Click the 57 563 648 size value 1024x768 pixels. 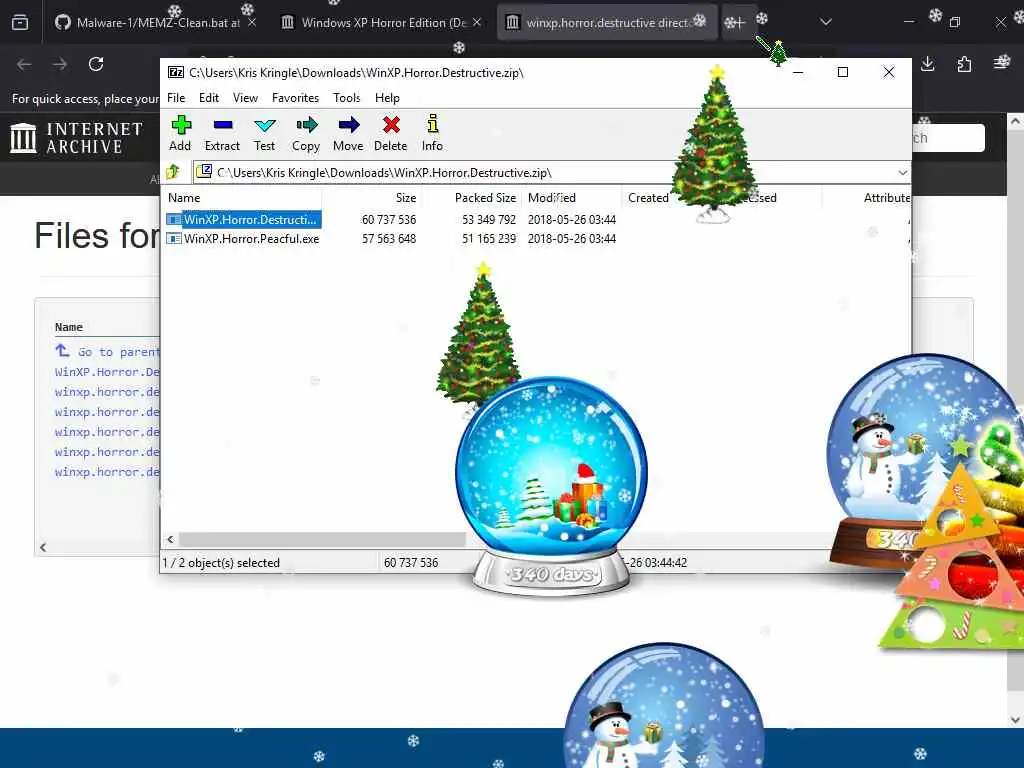click(389, 239)
